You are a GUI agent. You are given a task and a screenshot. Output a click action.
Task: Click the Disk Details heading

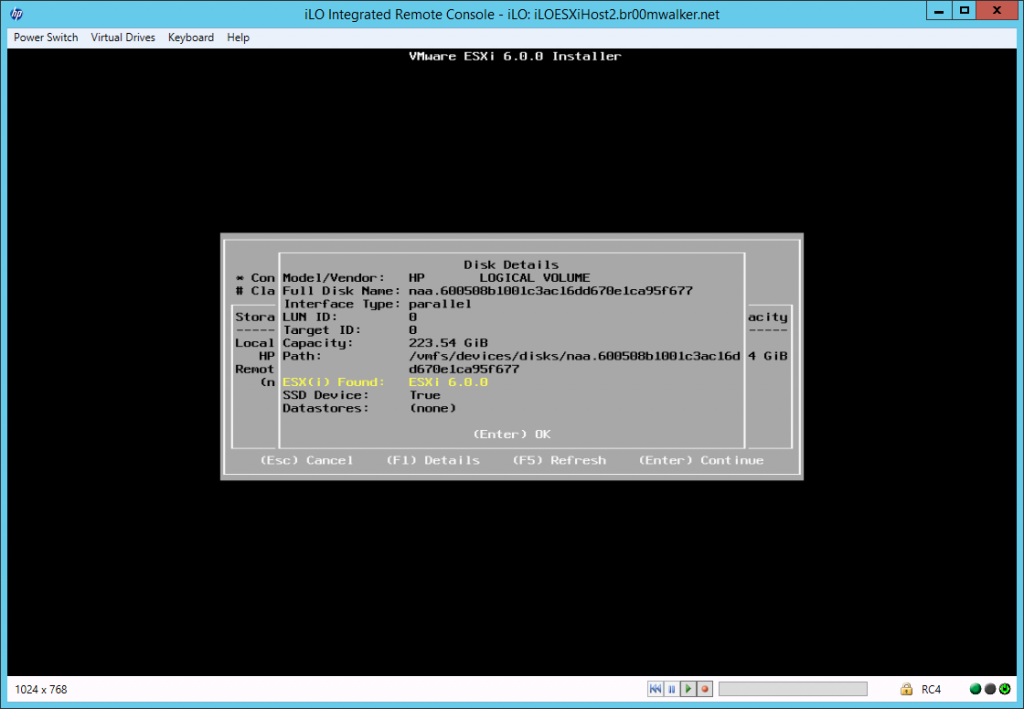tap(511, 264)
